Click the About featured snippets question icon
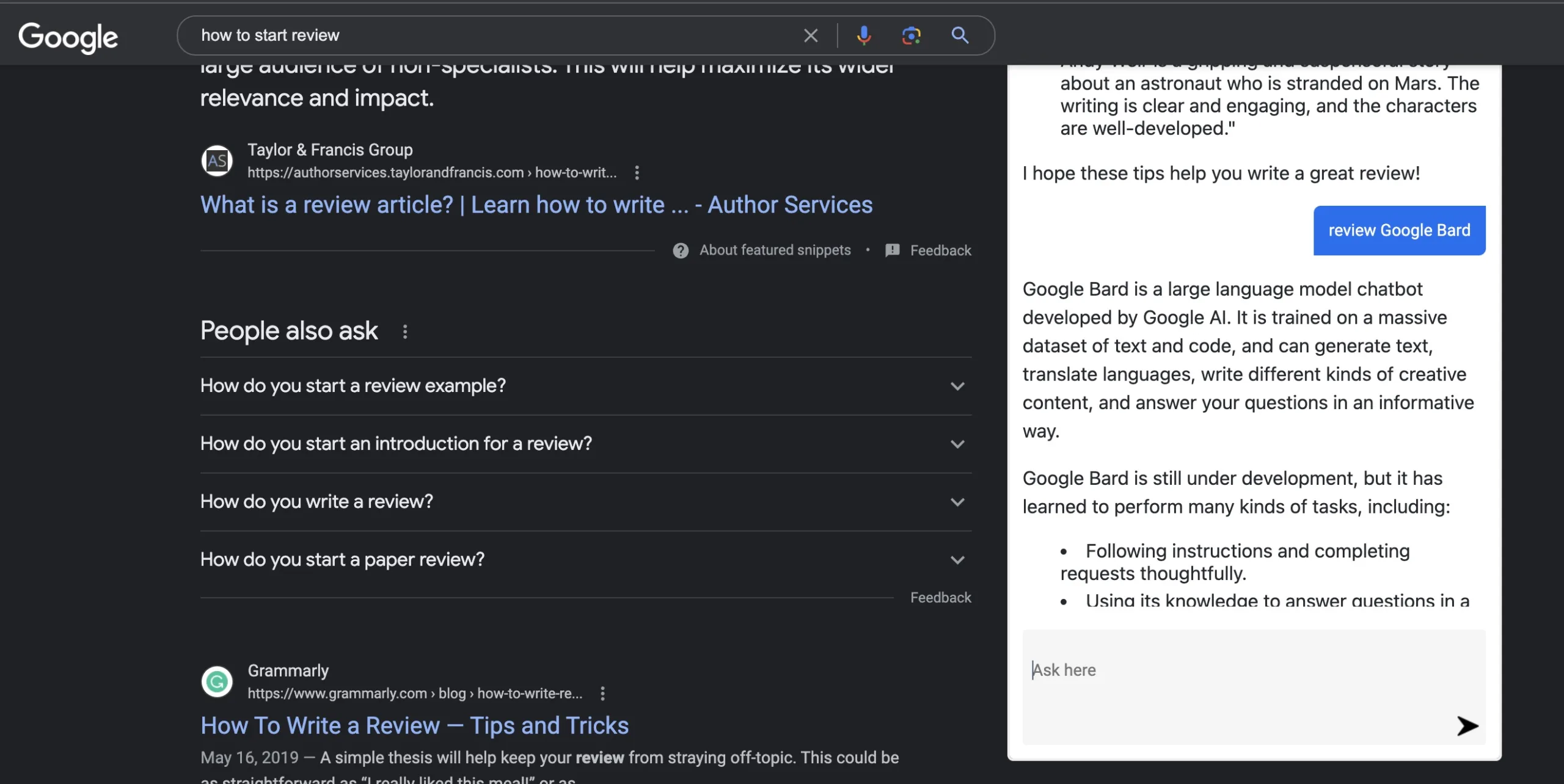Viewport: 1564px width, 784px height. (x=681, y=250)
